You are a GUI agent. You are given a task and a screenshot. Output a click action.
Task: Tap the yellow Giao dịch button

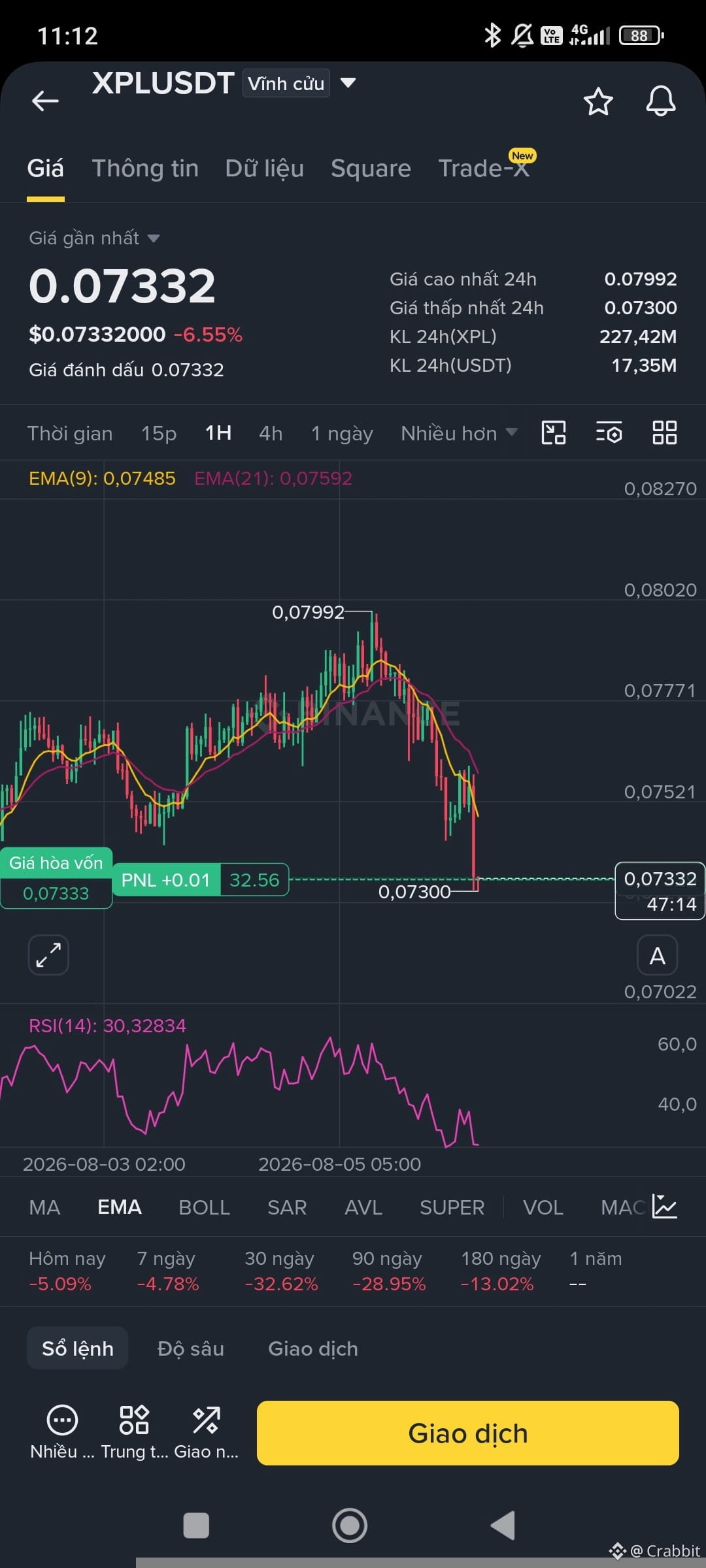pyautogui.click(x=468, y=1433)
